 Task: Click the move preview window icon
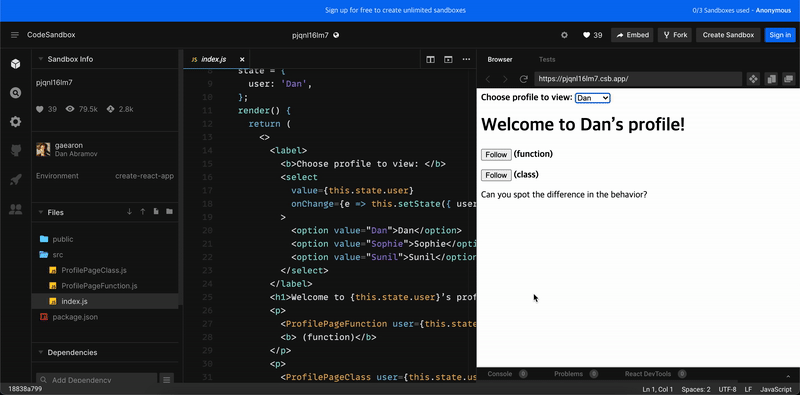pos(753,79)
